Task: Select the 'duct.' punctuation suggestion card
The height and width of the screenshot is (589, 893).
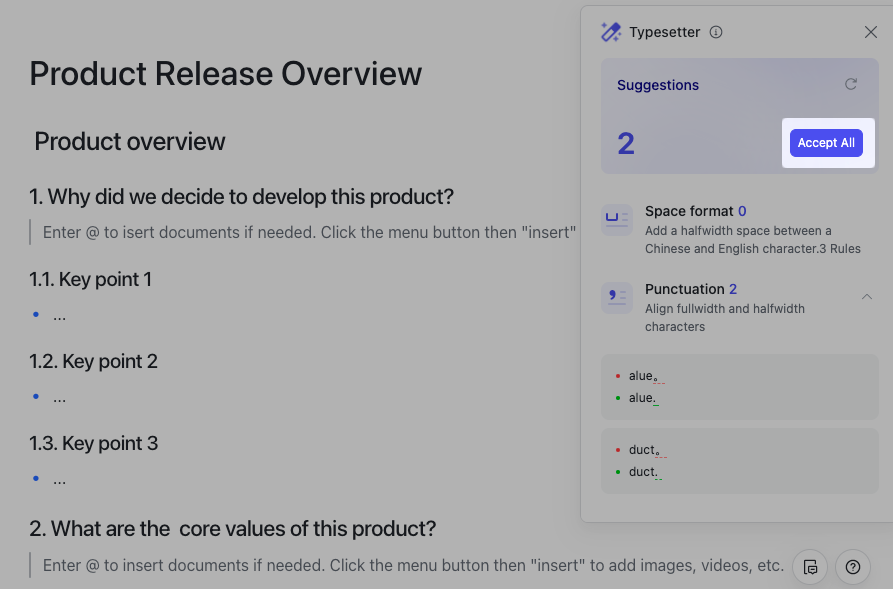Action: (739, 461)
